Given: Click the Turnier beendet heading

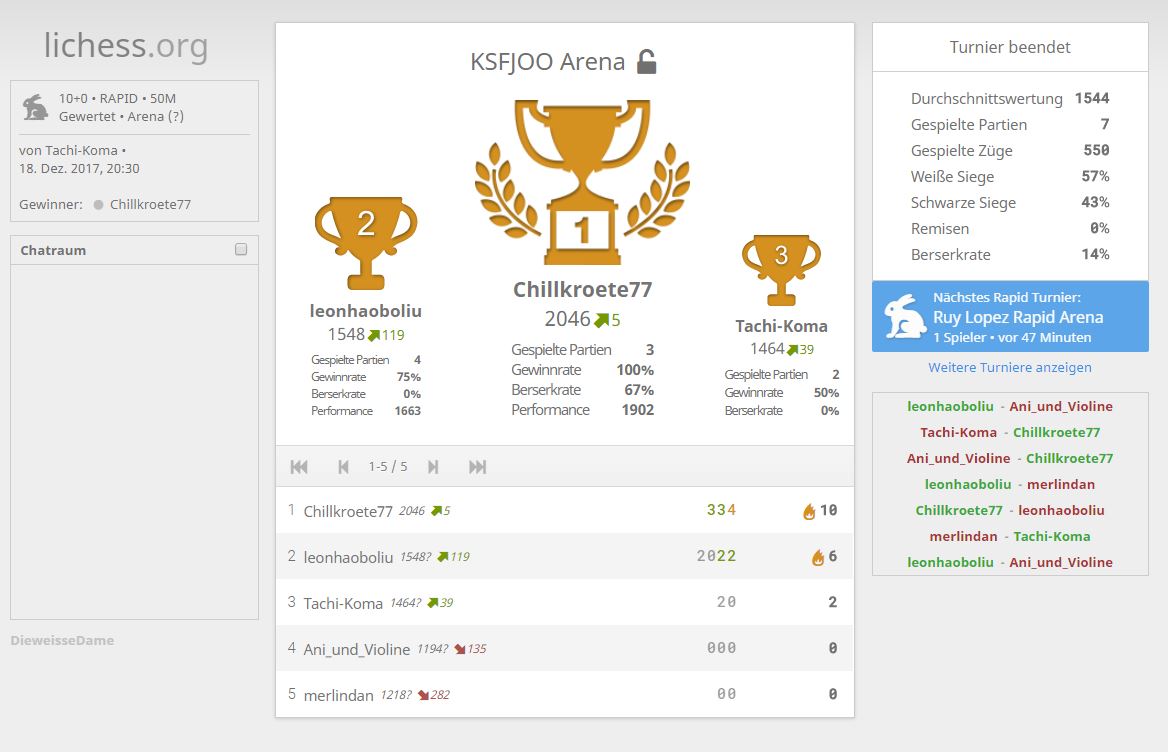Looking at the screenshot, I should pos(1010,48).
